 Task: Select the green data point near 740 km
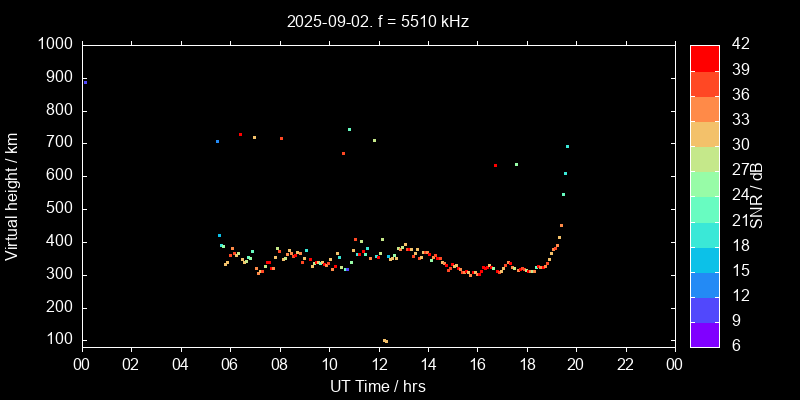[x=349, y=129]
